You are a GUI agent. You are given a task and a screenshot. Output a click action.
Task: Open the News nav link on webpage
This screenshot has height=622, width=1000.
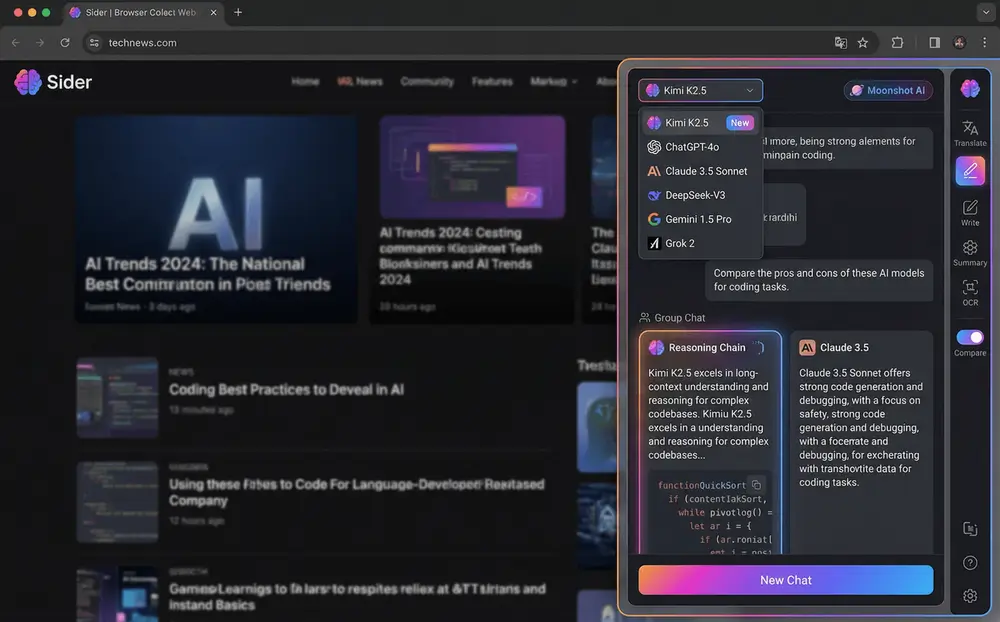pyautogui.click(x=360, y=81)
